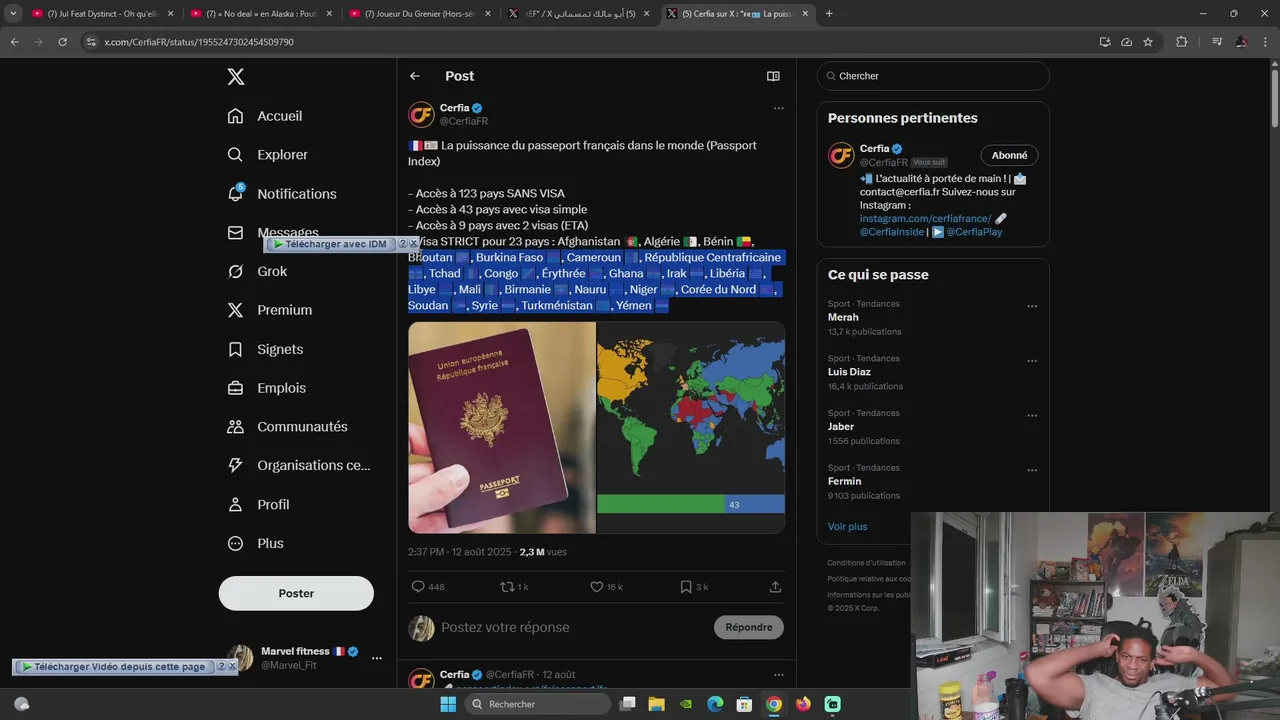Open Conditions d'utilisation footer link
Viewport: 1280px width, 720px height.
pyautogui.click(x=866, y=563)
